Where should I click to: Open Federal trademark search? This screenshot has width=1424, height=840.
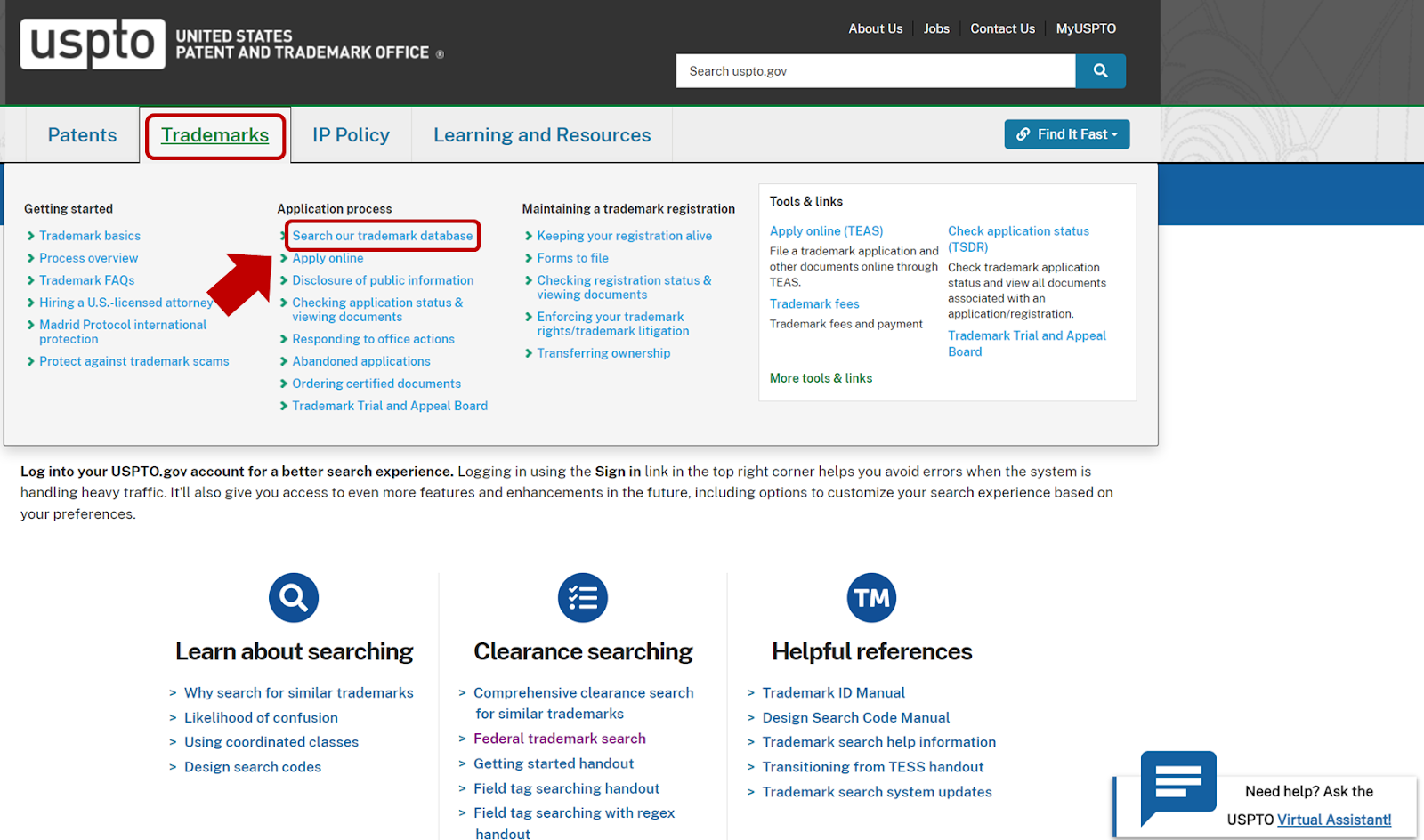(x=560, y=739)
